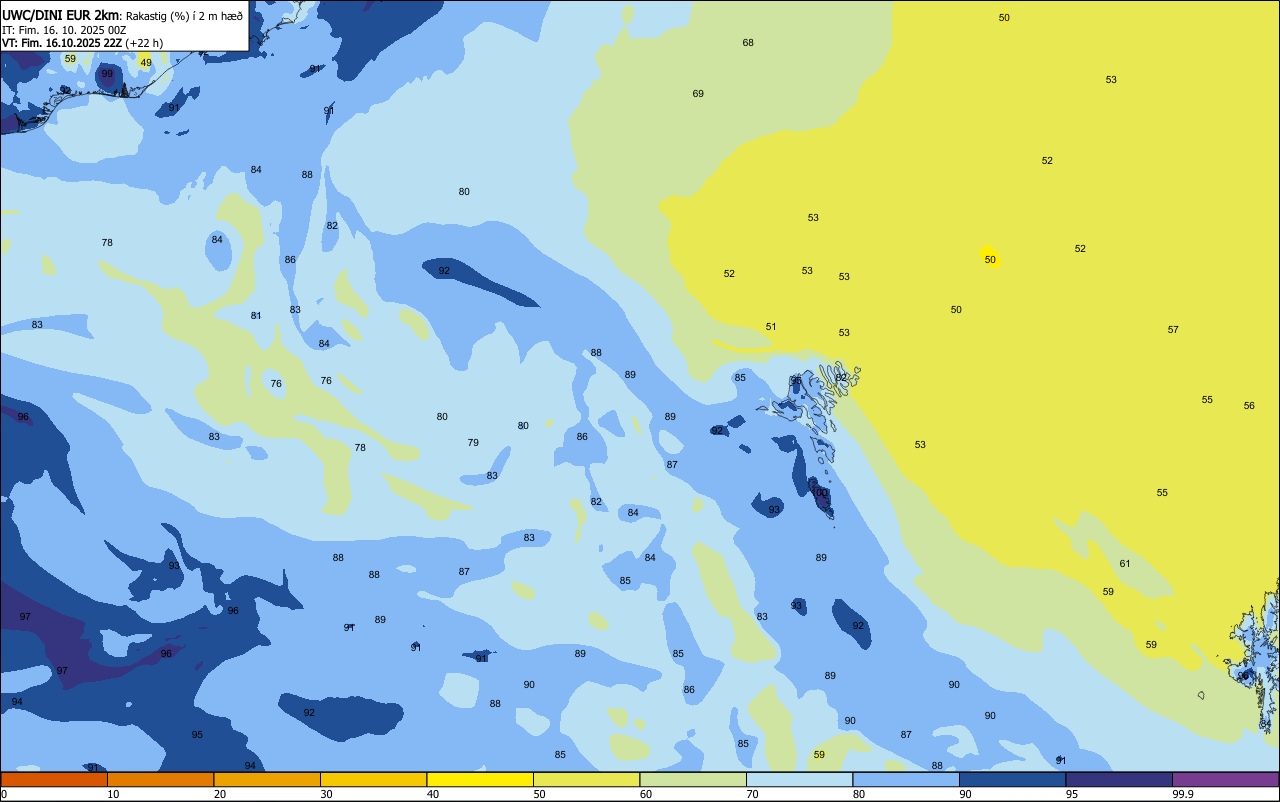Click the humidity value '95' in the dark blue area
Screen dimensions: 1280x802
[x=197, y=735]
